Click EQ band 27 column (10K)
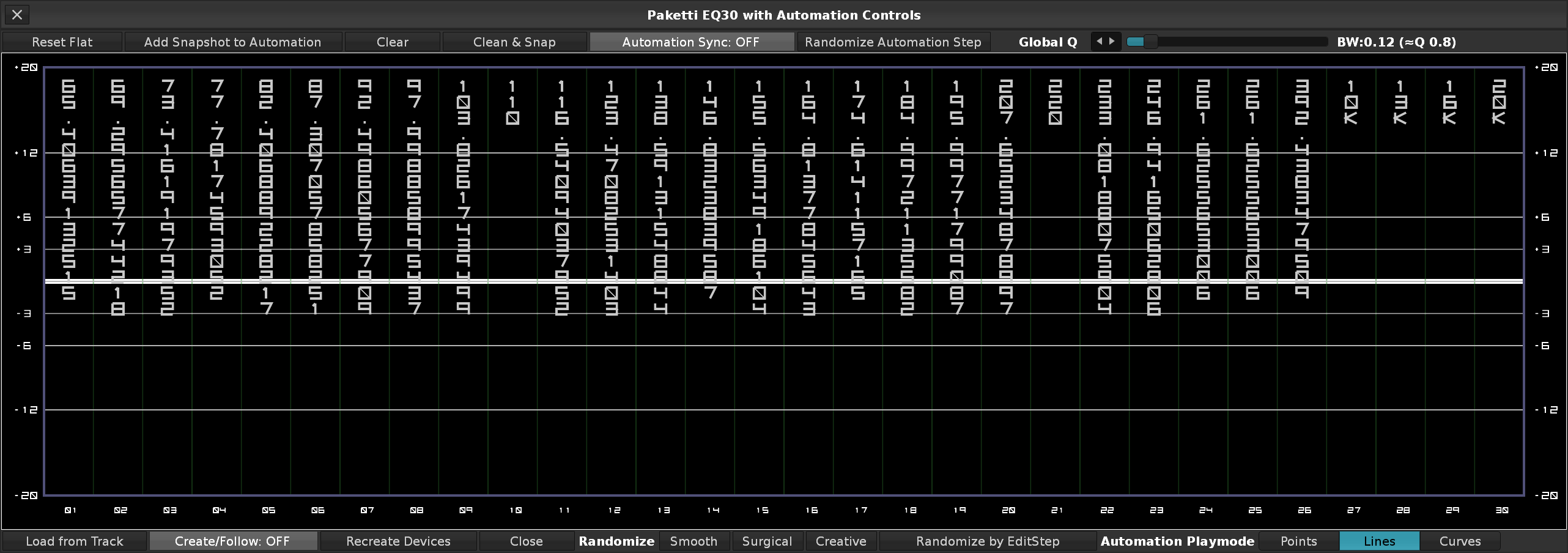The width and height of the screenshot is (1568, 553). [x=1352, y=281]
